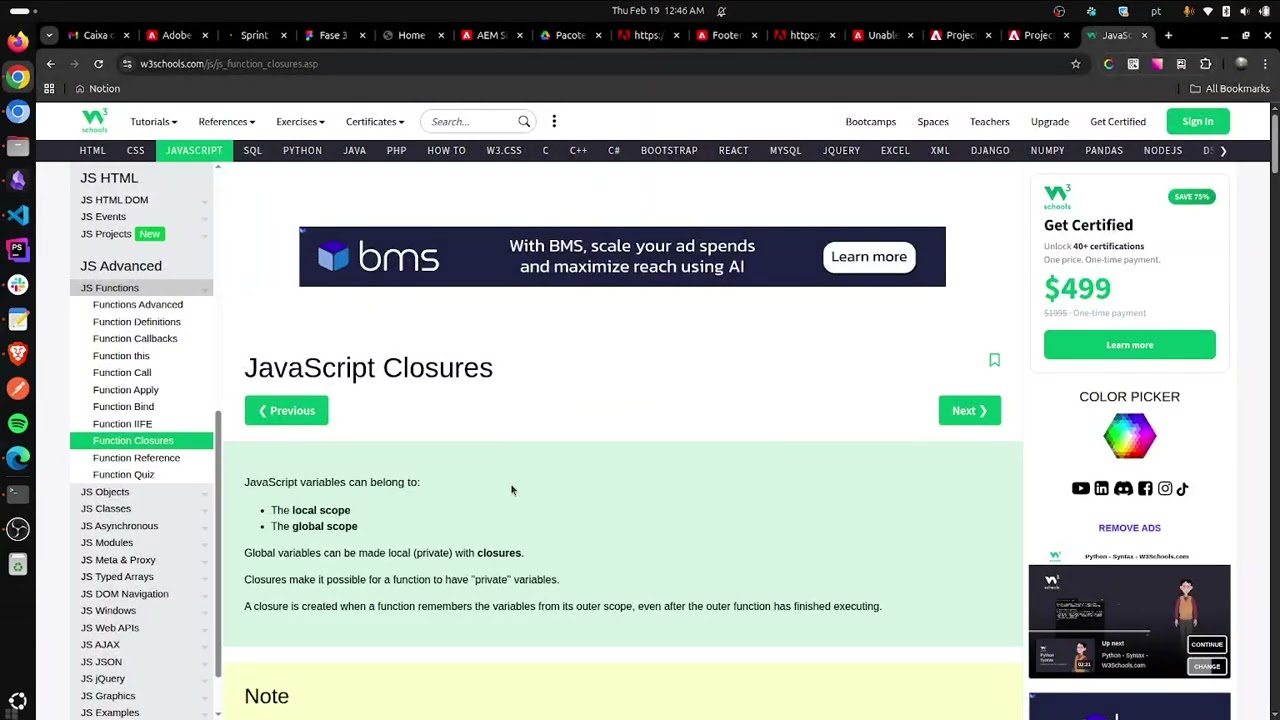Go to the Previous tutorial page

[x=286, y=411]
